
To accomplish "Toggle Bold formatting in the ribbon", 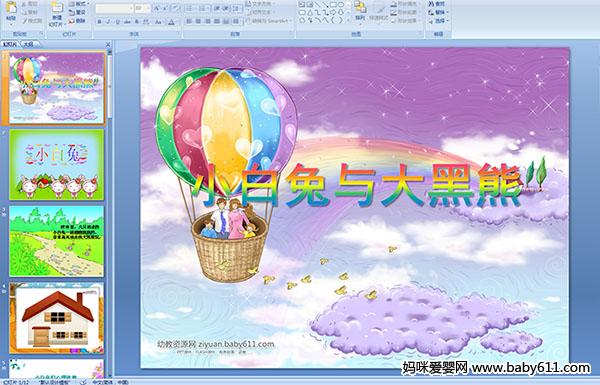I will point(99,22).
